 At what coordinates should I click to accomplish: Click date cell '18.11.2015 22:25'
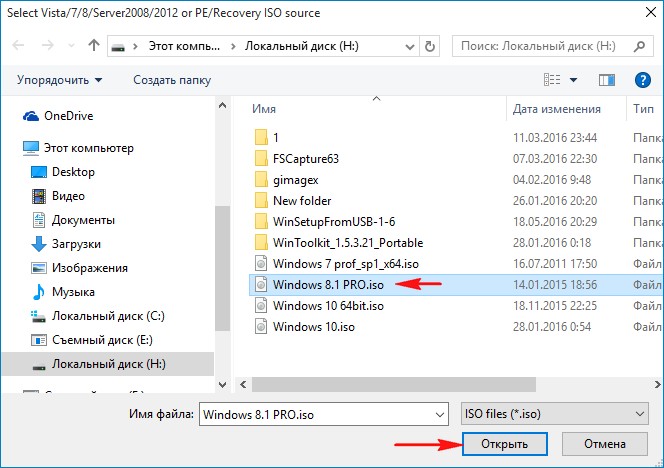point(555,306)
